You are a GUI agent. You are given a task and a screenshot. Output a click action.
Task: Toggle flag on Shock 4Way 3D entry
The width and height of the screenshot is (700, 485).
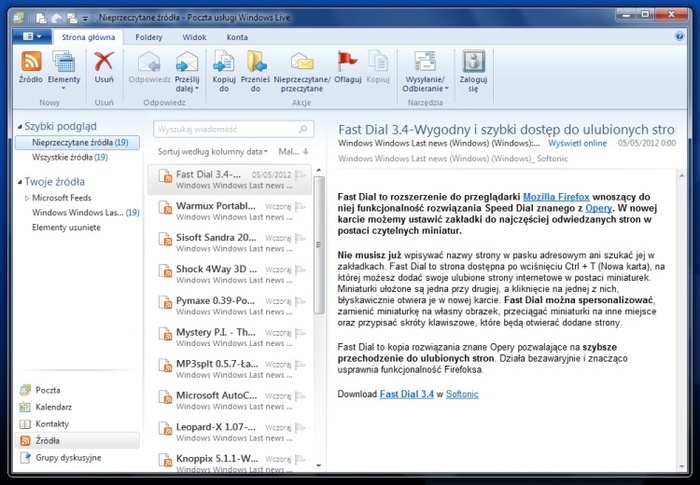(x=301, y=269)
